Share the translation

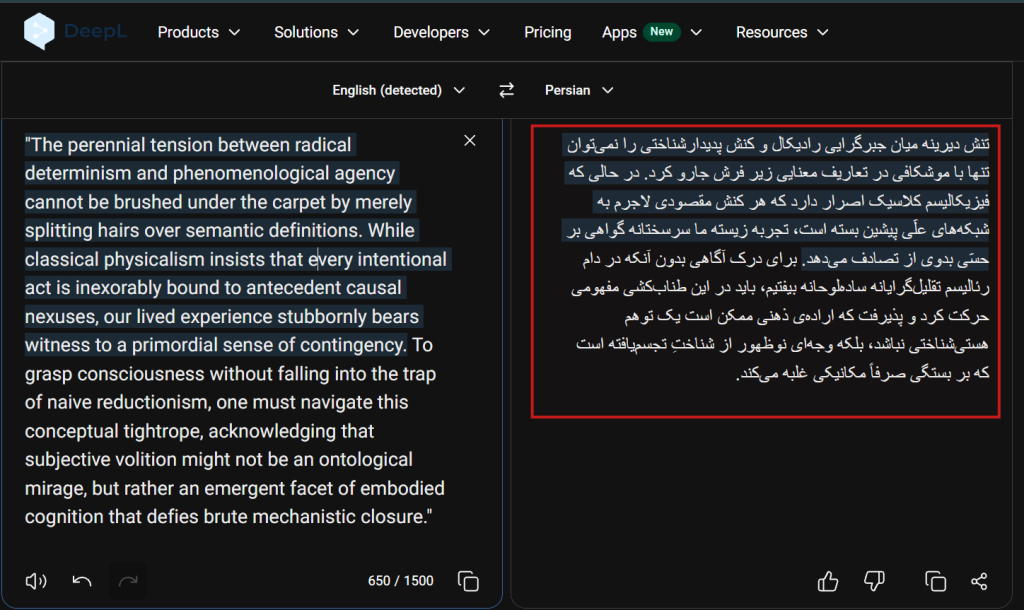[979, 581]
